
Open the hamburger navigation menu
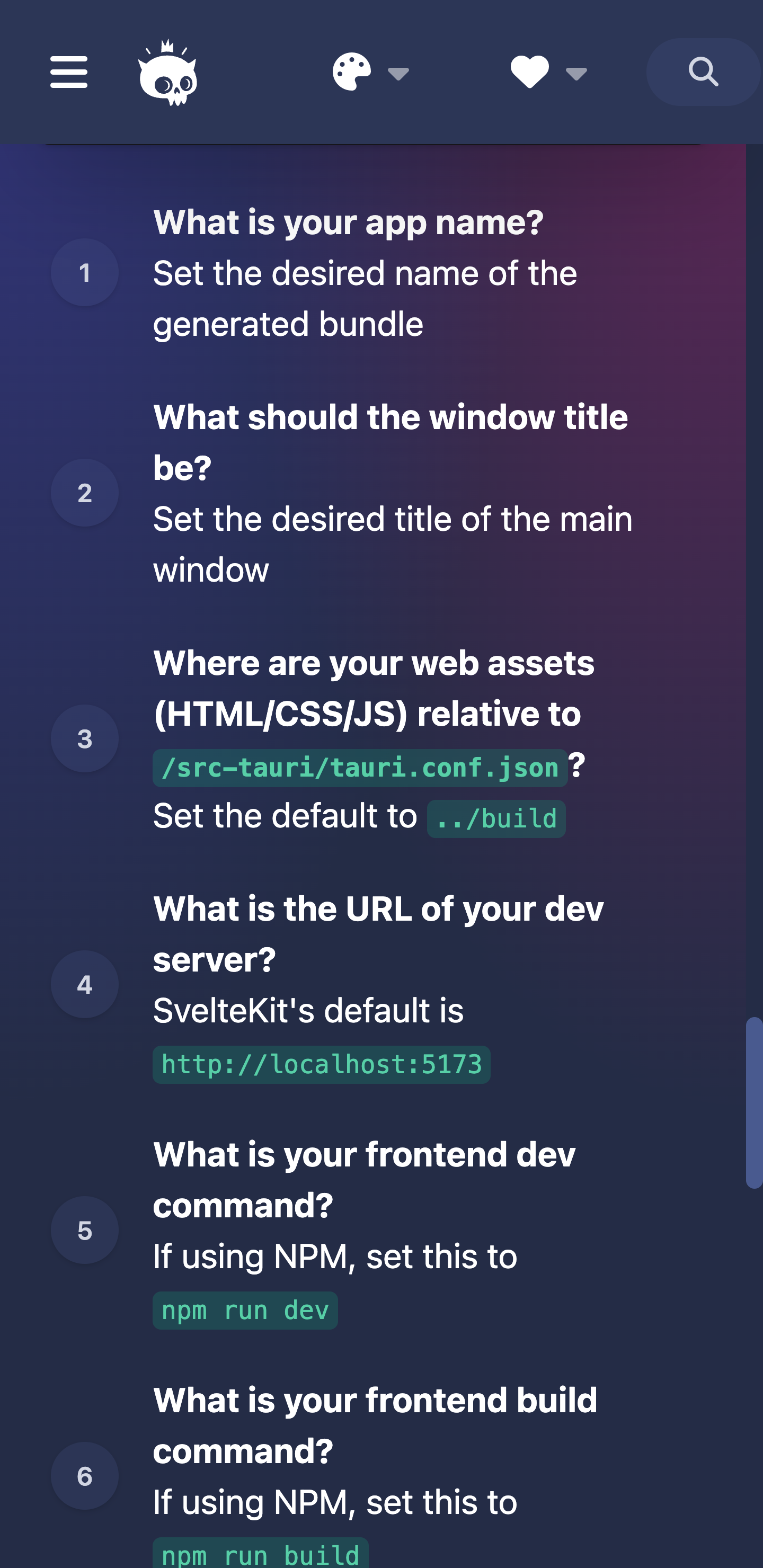pos(68,71)
